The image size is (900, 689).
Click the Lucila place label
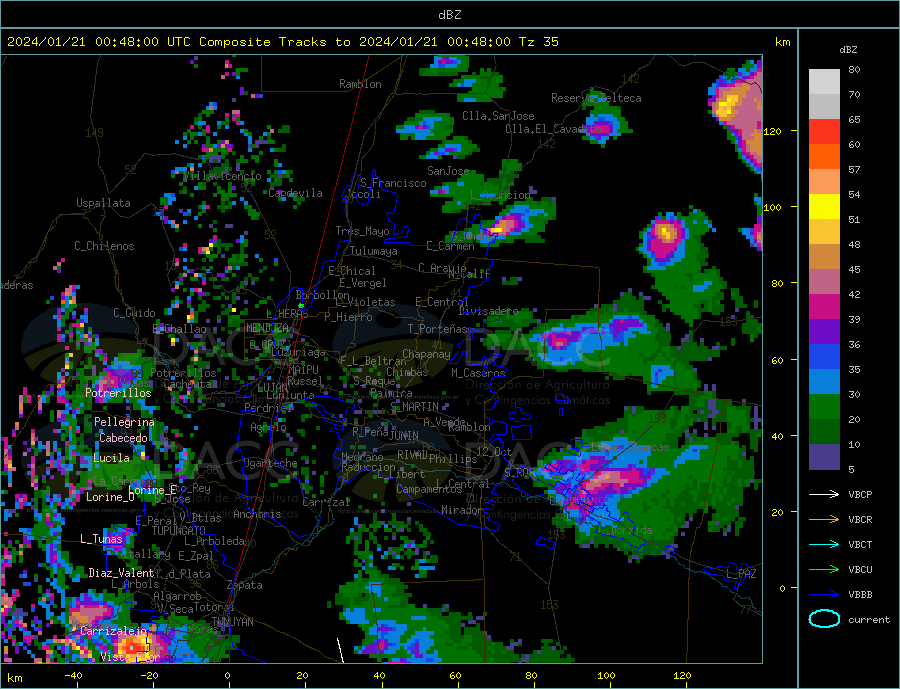click(x=111, y=458)
